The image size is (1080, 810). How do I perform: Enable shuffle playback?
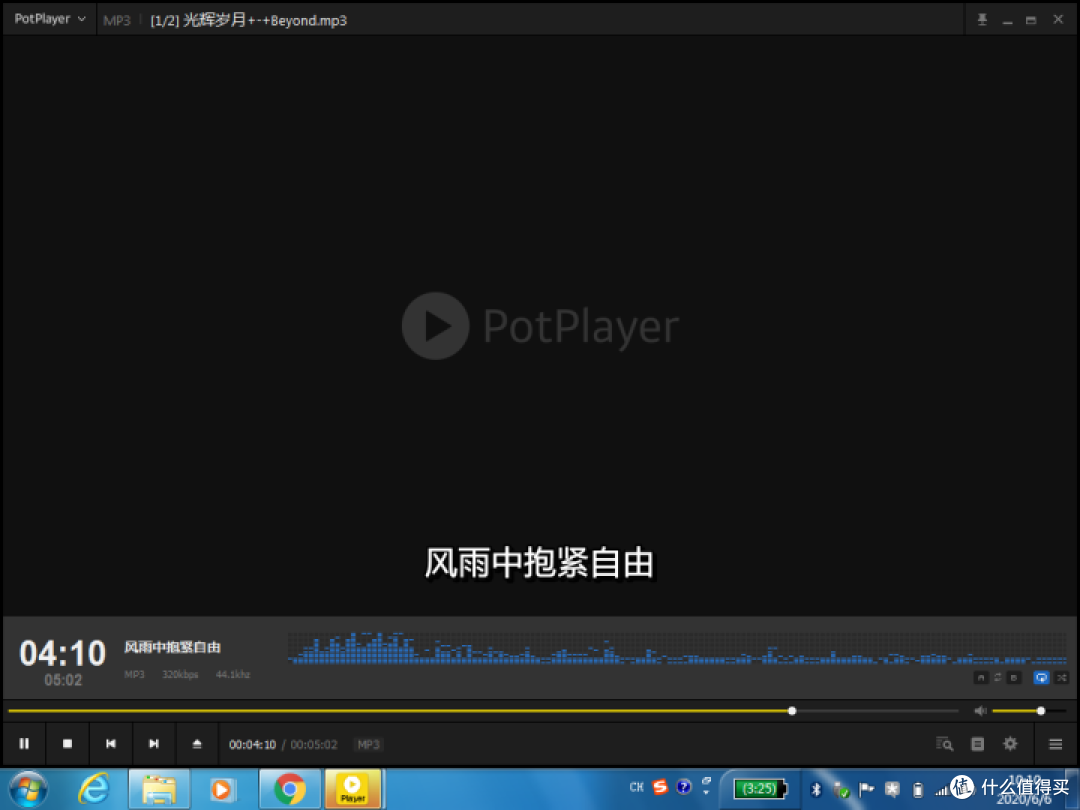click(x=1061, y=678)
